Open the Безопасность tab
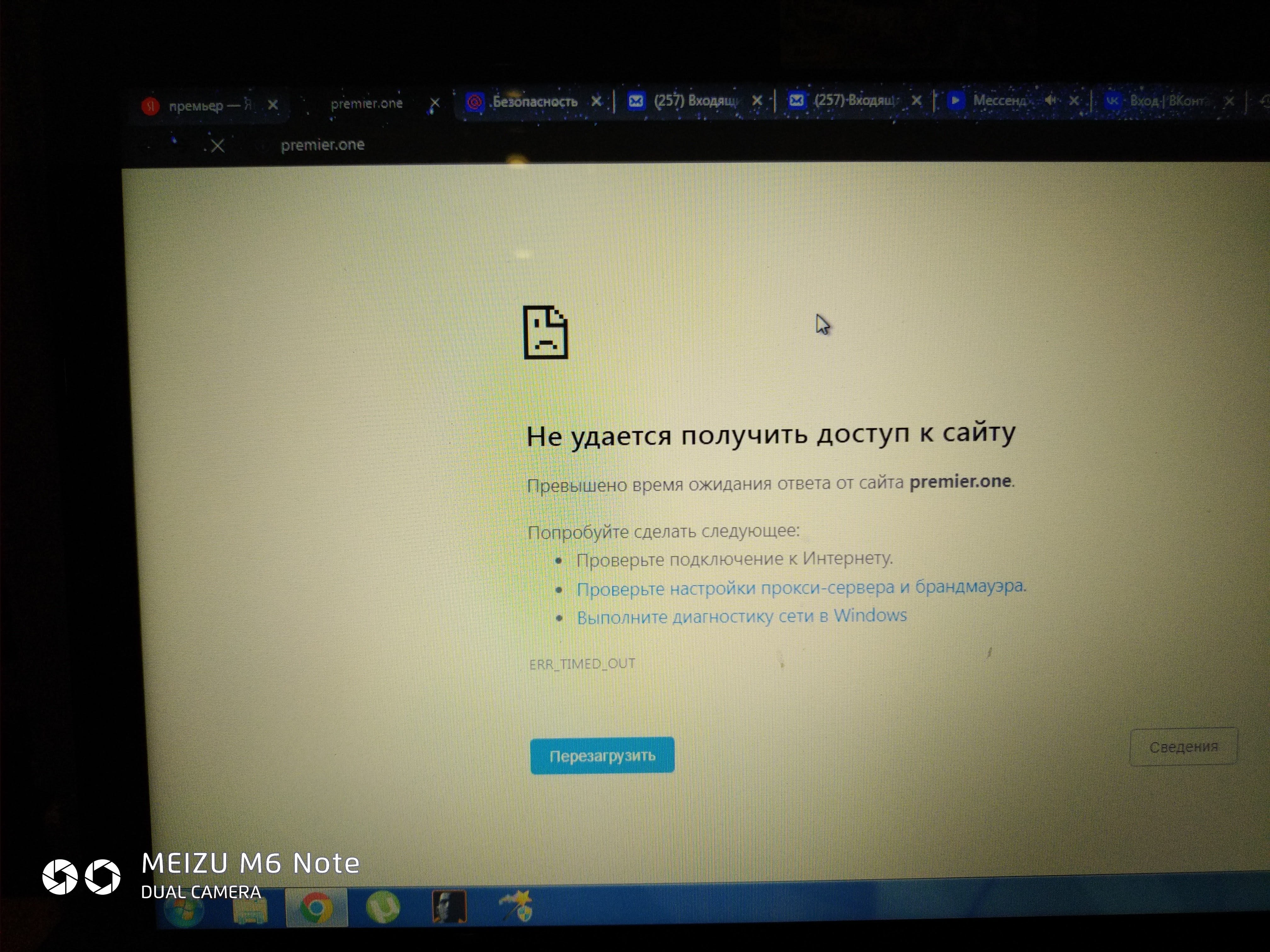Image resolution: width=1270 pixels, height=952 pixels. [x=535, y=102]
